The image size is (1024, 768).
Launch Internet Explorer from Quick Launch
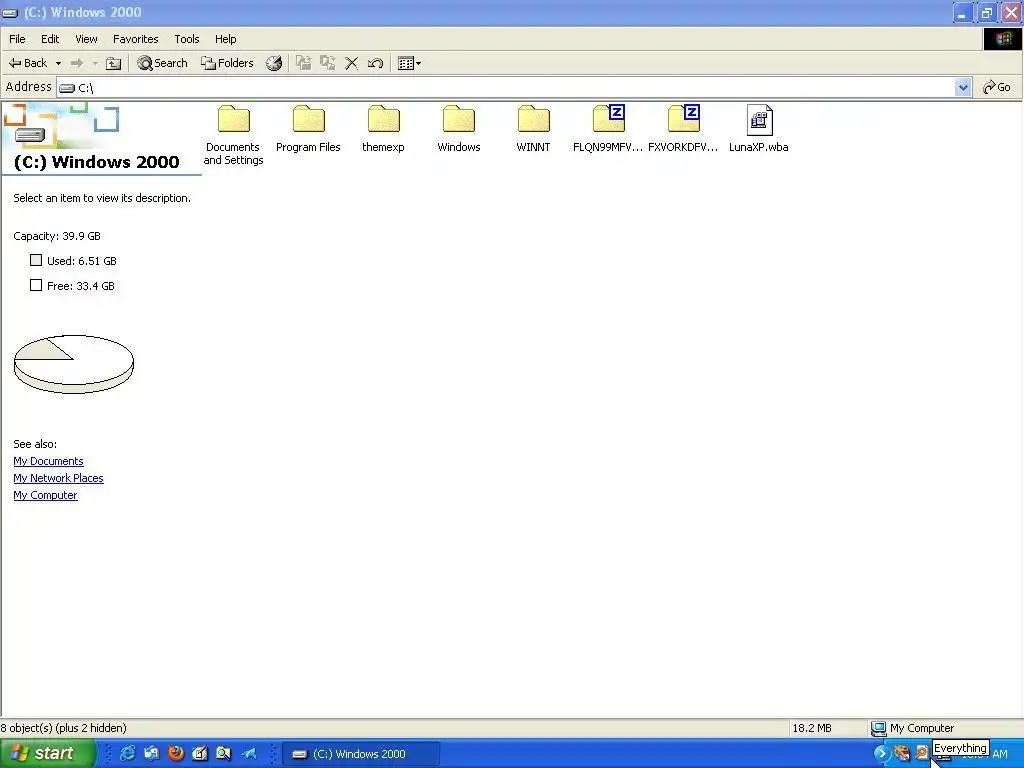[128, 754]
